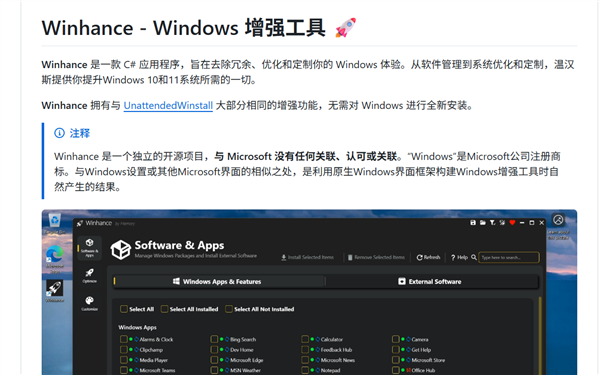This screenshot has height=375, width=600.
Task: Click the blue reinstall icon beside Camera
Action: pyautogui.click(x=408, y=339)
